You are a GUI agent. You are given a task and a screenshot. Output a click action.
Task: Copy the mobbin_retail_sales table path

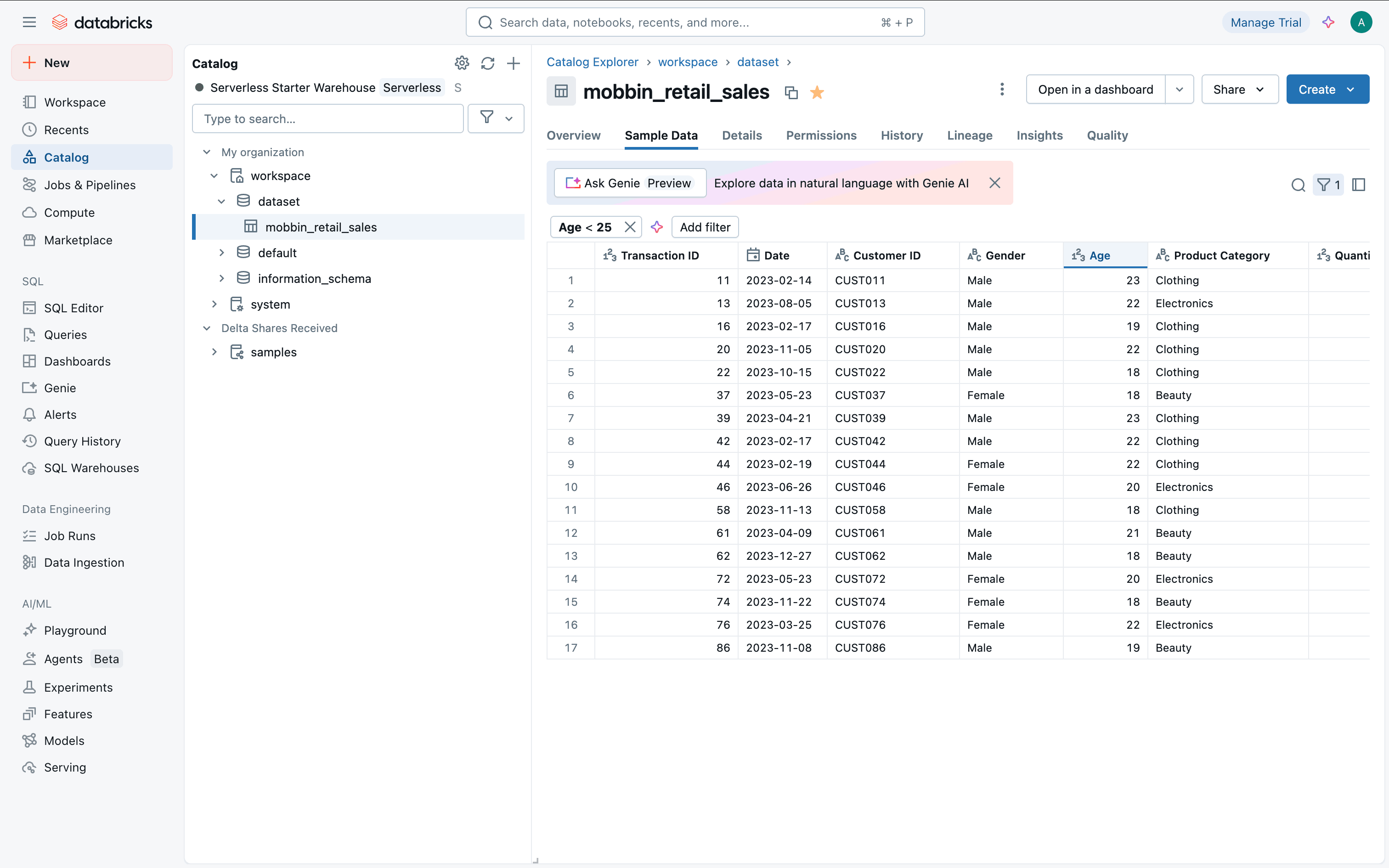pos(791,92)
